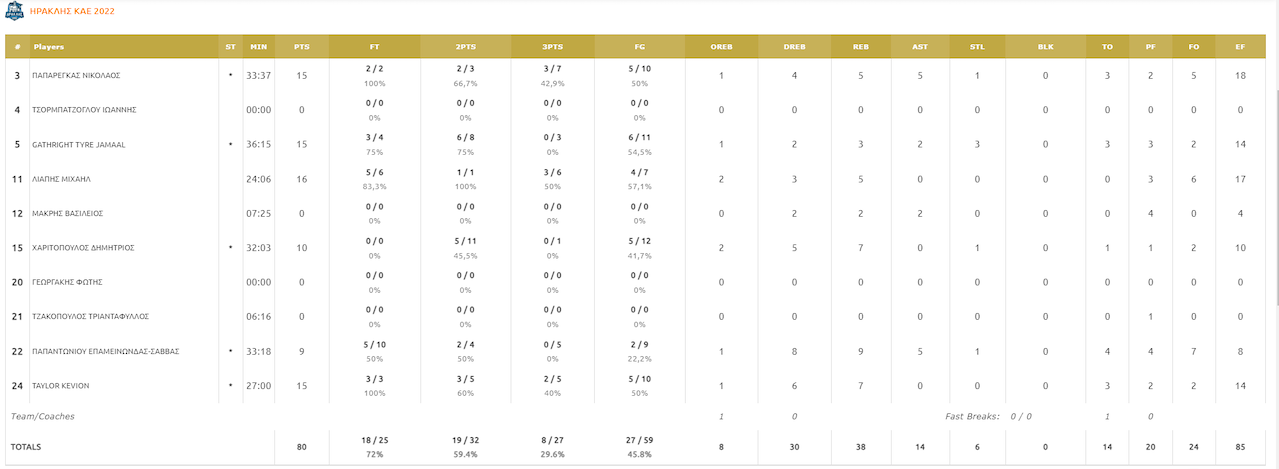Image resolution: width=1279 pixels, height=469 pixels.
Task: Click the Iraklis team logo icon
Action: (x=14, y=9)
